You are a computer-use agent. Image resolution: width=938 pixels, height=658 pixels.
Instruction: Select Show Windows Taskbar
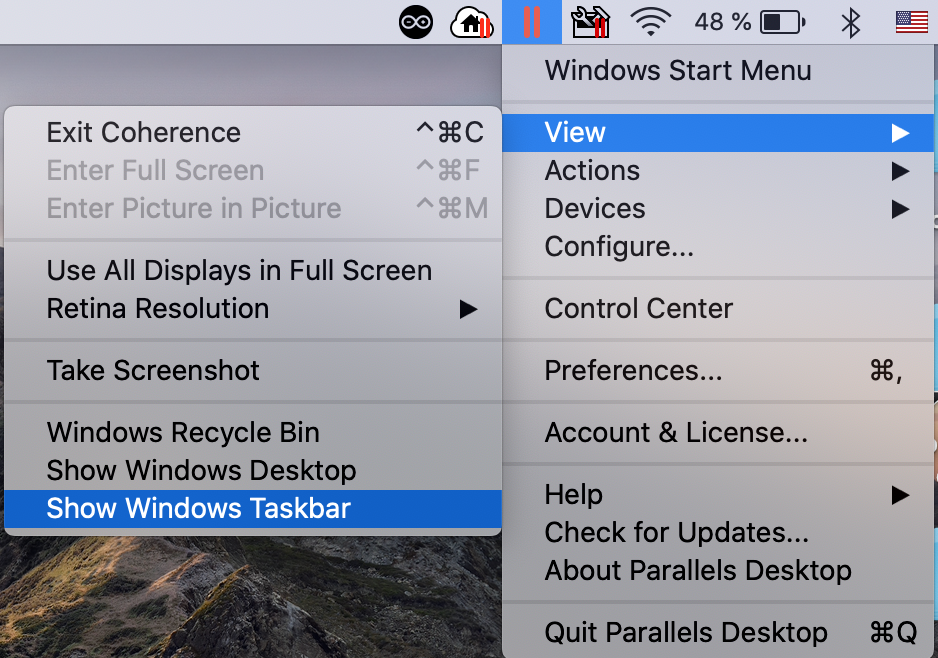point(253,508)
